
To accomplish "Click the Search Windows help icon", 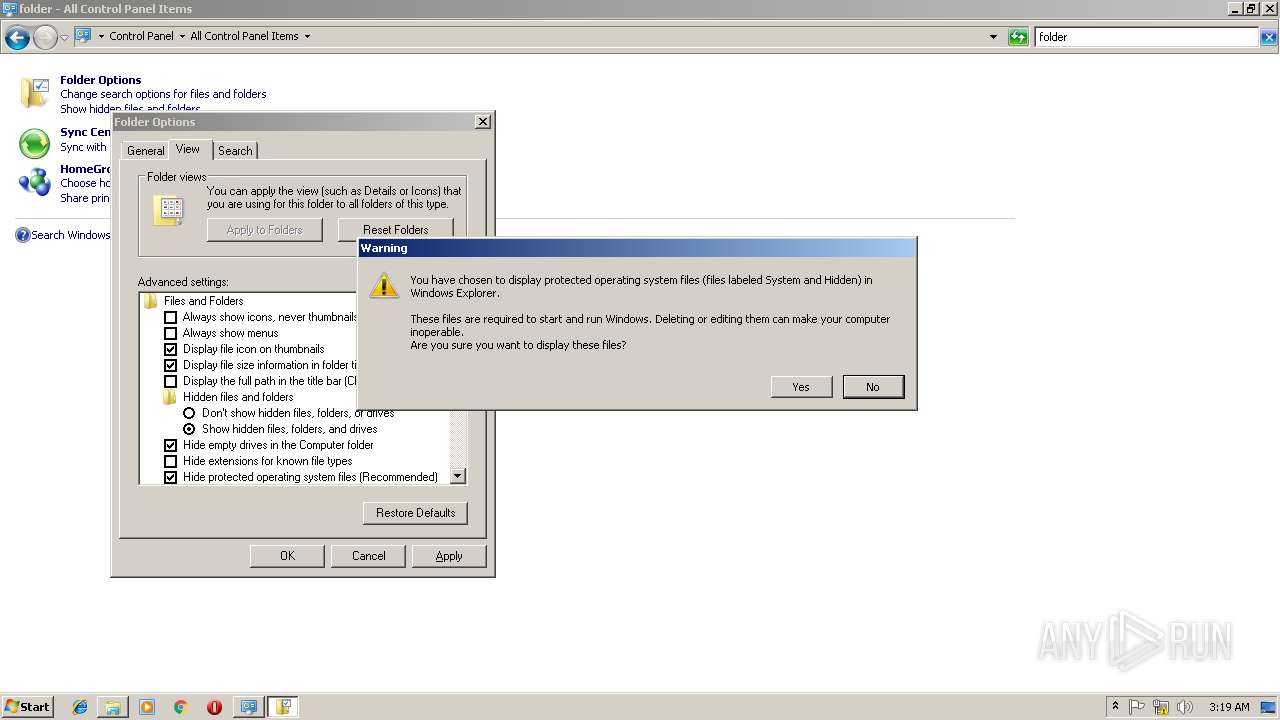I will (x=22, y=235).
